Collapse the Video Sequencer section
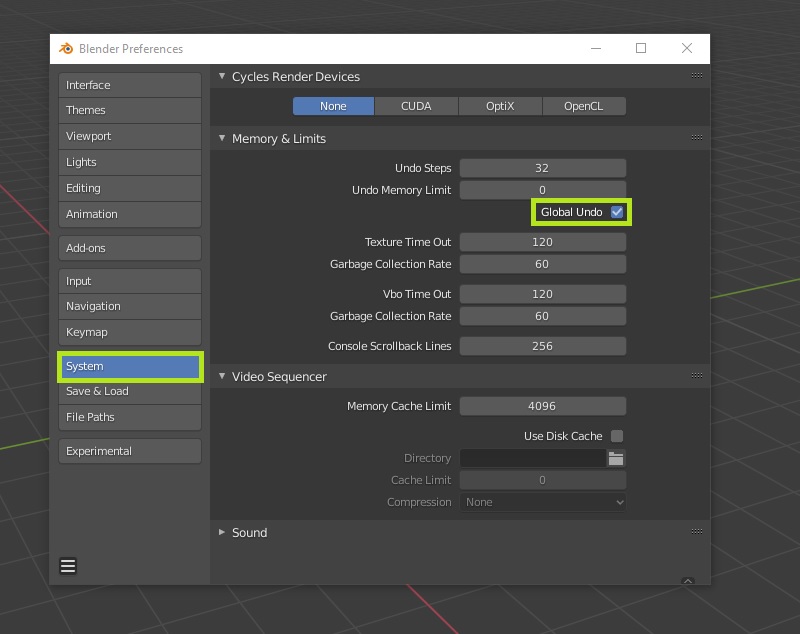The width and height of the screenshot is (800, 634). (x=222, y=376)
